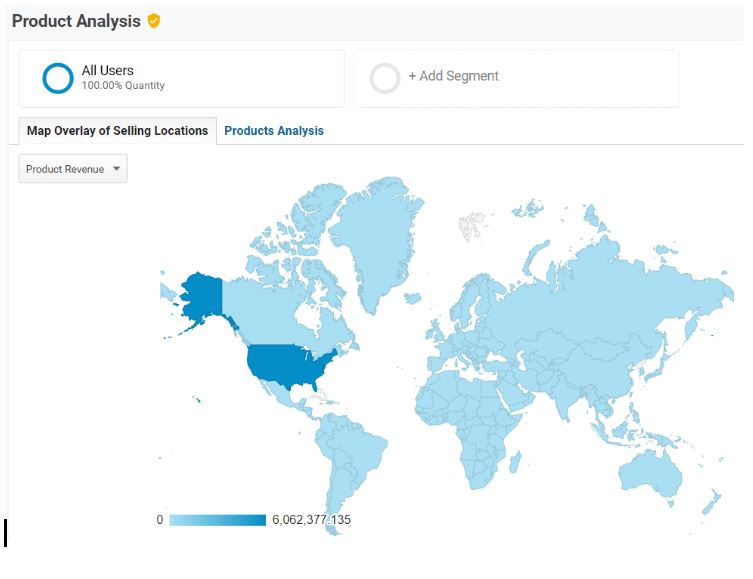753x579 pixels.
Task: Click the Product Analysis page title
Action: point(76,21)
